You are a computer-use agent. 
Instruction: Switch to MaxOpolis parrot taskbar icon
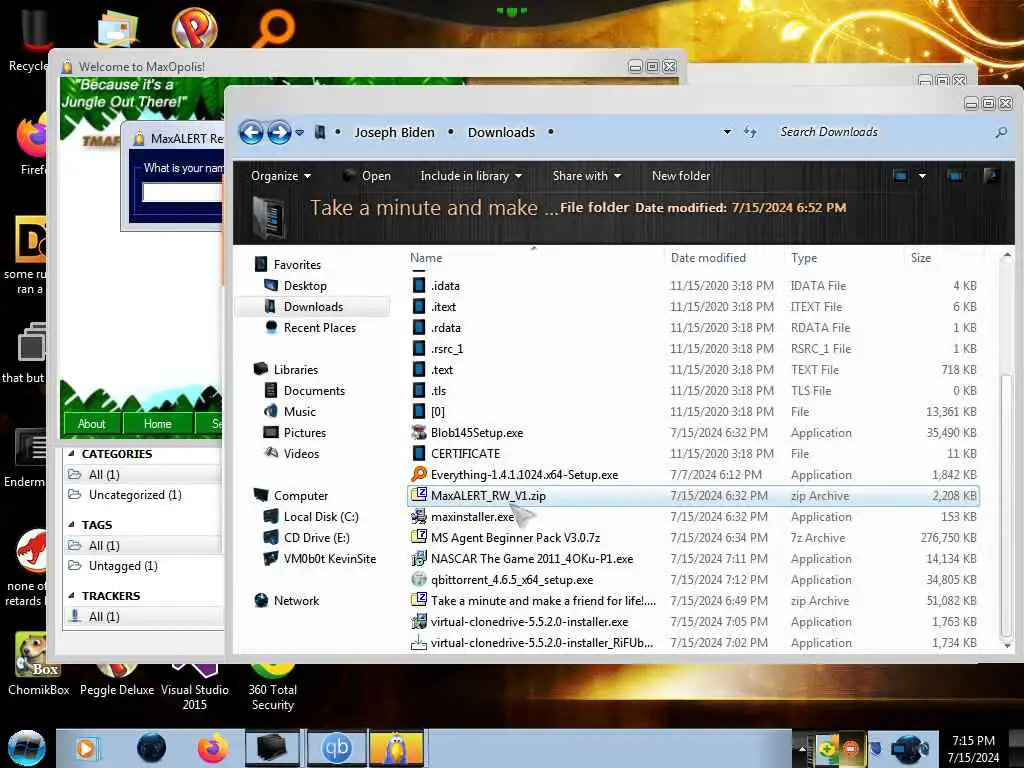tap(397, 748)
